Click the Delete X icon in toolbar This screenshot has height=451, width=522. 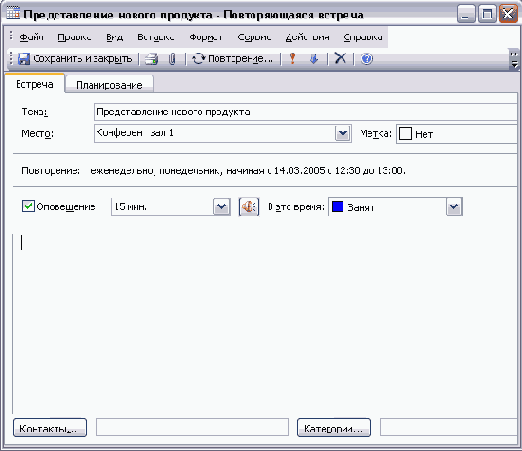tap(340, 59)
